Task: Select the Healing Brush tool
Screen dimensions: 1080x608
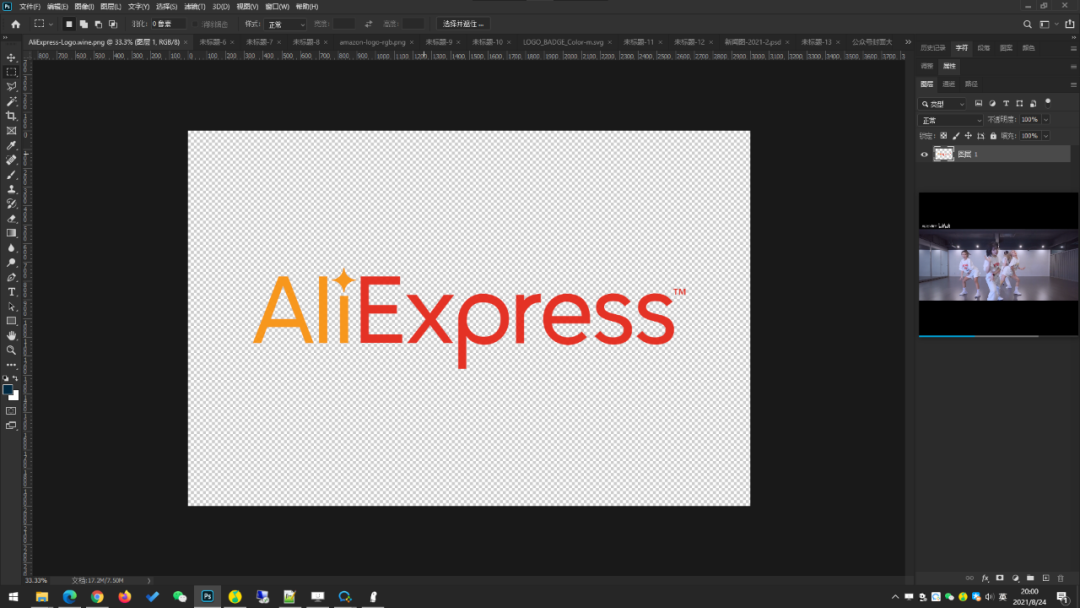Action: 11,160
